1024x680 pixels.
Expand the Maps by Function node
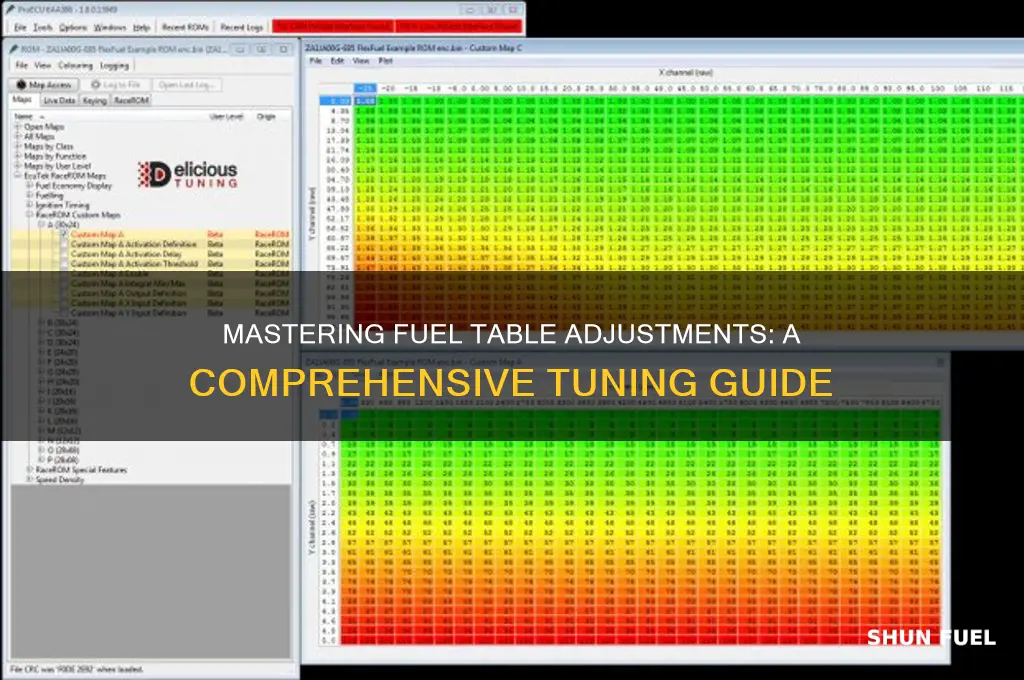(18, 156)
